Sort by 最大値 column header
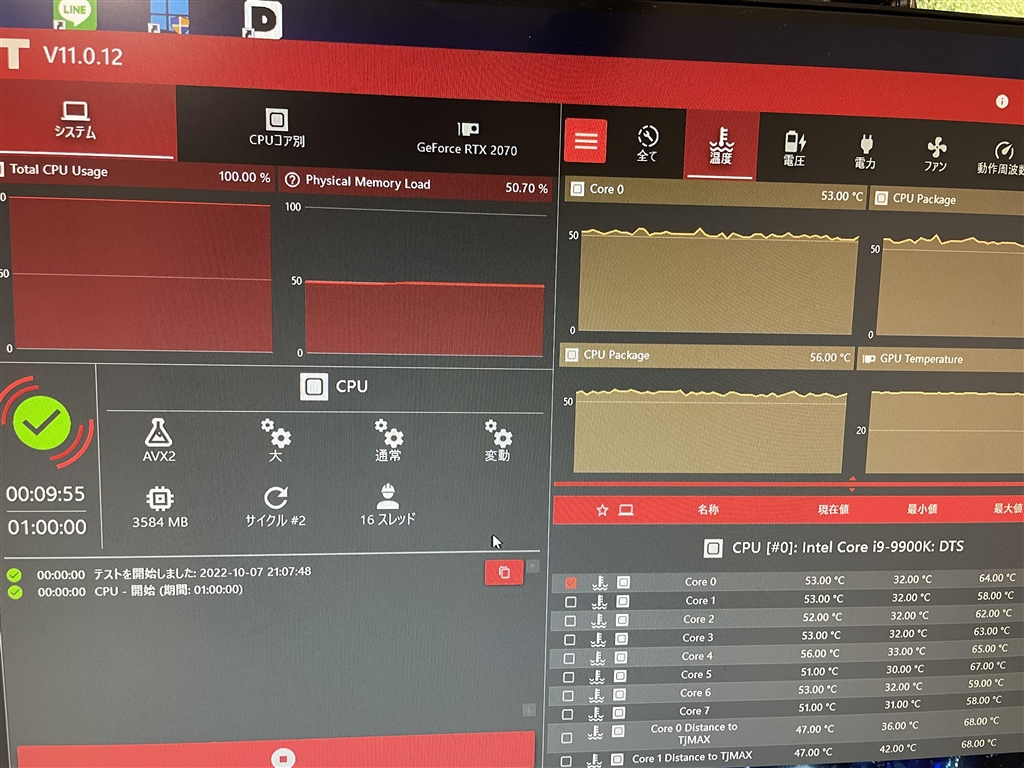The width and height of the screenshot is (1024, 768). tap(1008, 507)
